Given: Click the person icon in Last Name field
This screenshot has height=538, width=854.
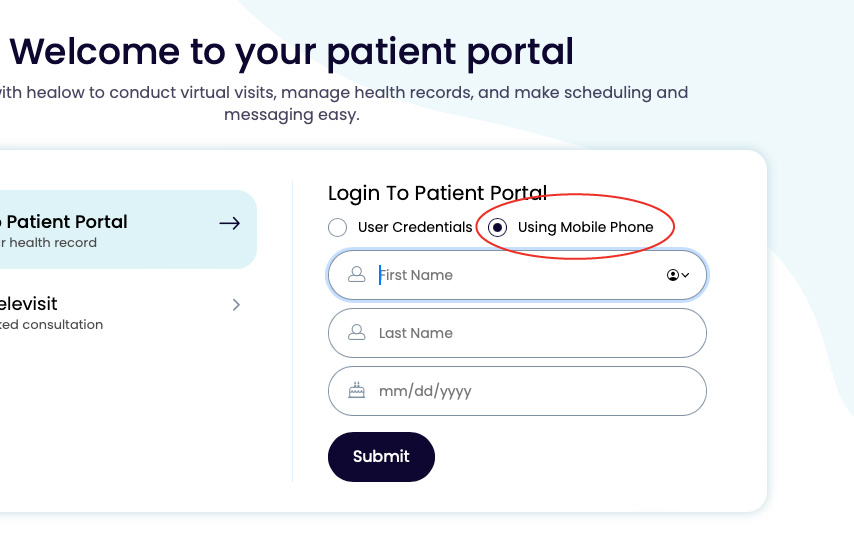Looking at the screenshot, I should [x=357, y=333].
